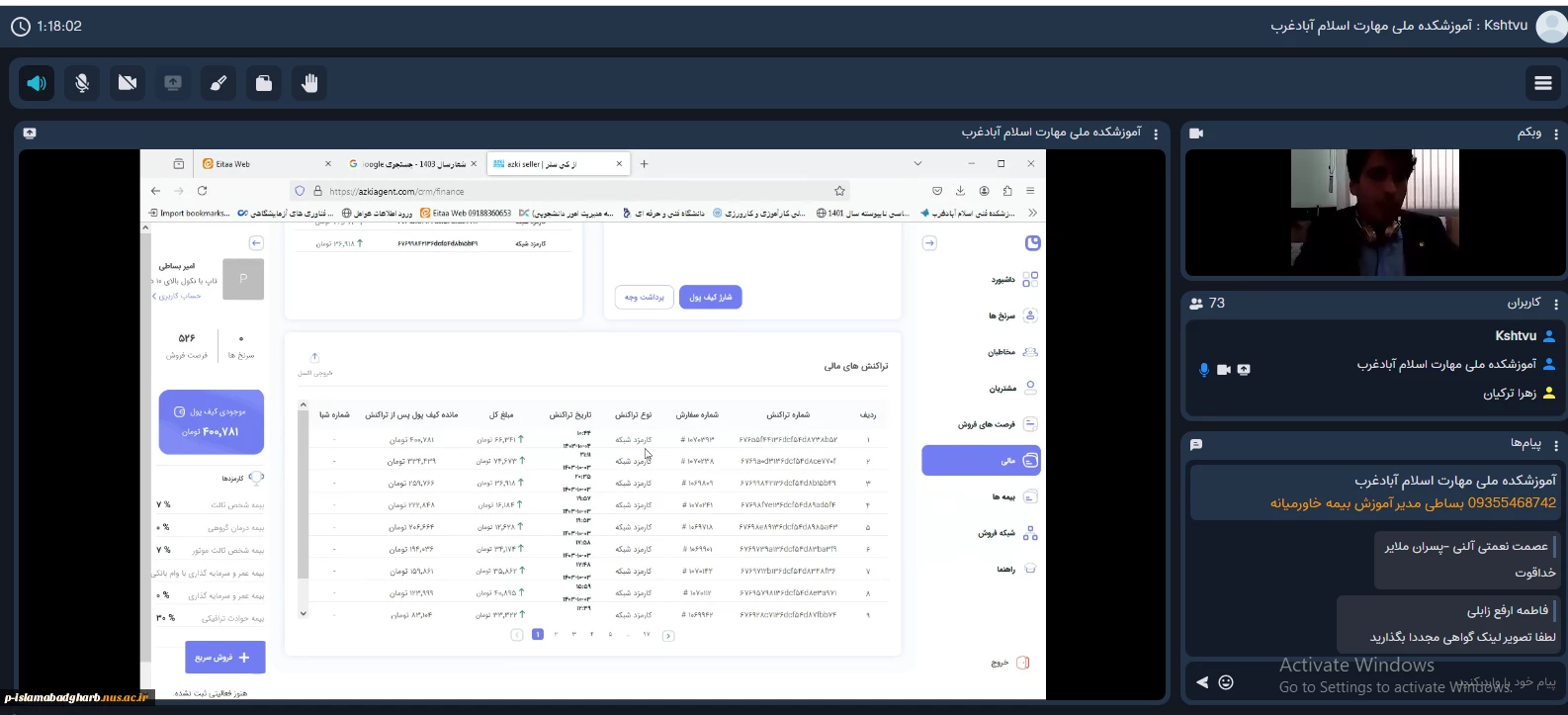Screen dimensions: 1568x715
Task: Select the highlighted مالی sidebar item
Action: (x=981, y=461)
